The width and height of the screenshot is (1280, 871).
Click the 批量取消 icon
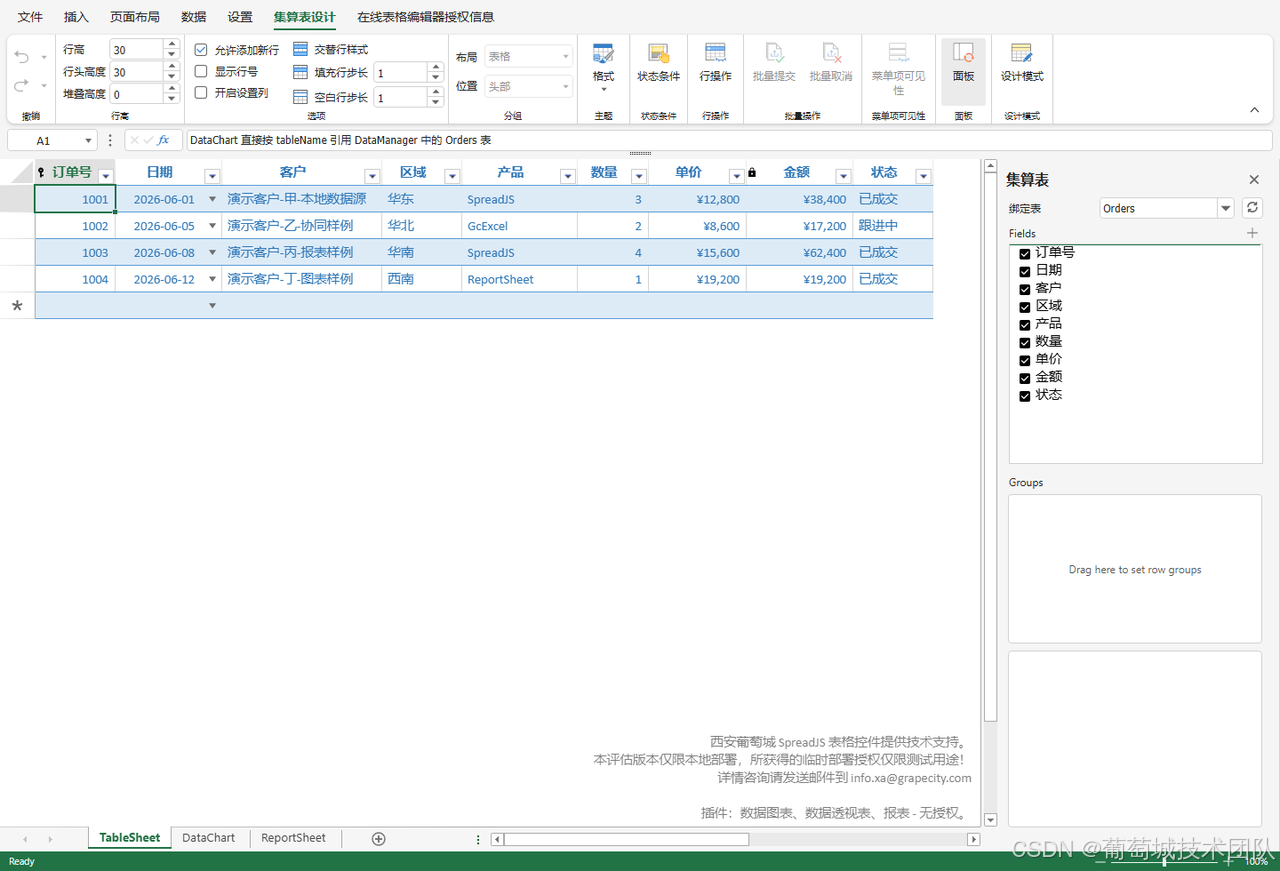[x=831, y=54]
